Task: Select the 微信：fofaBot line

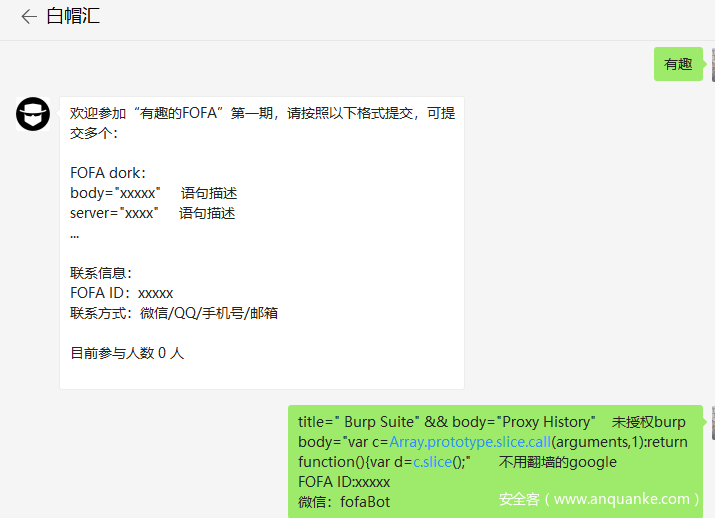Action: [344, 502]
